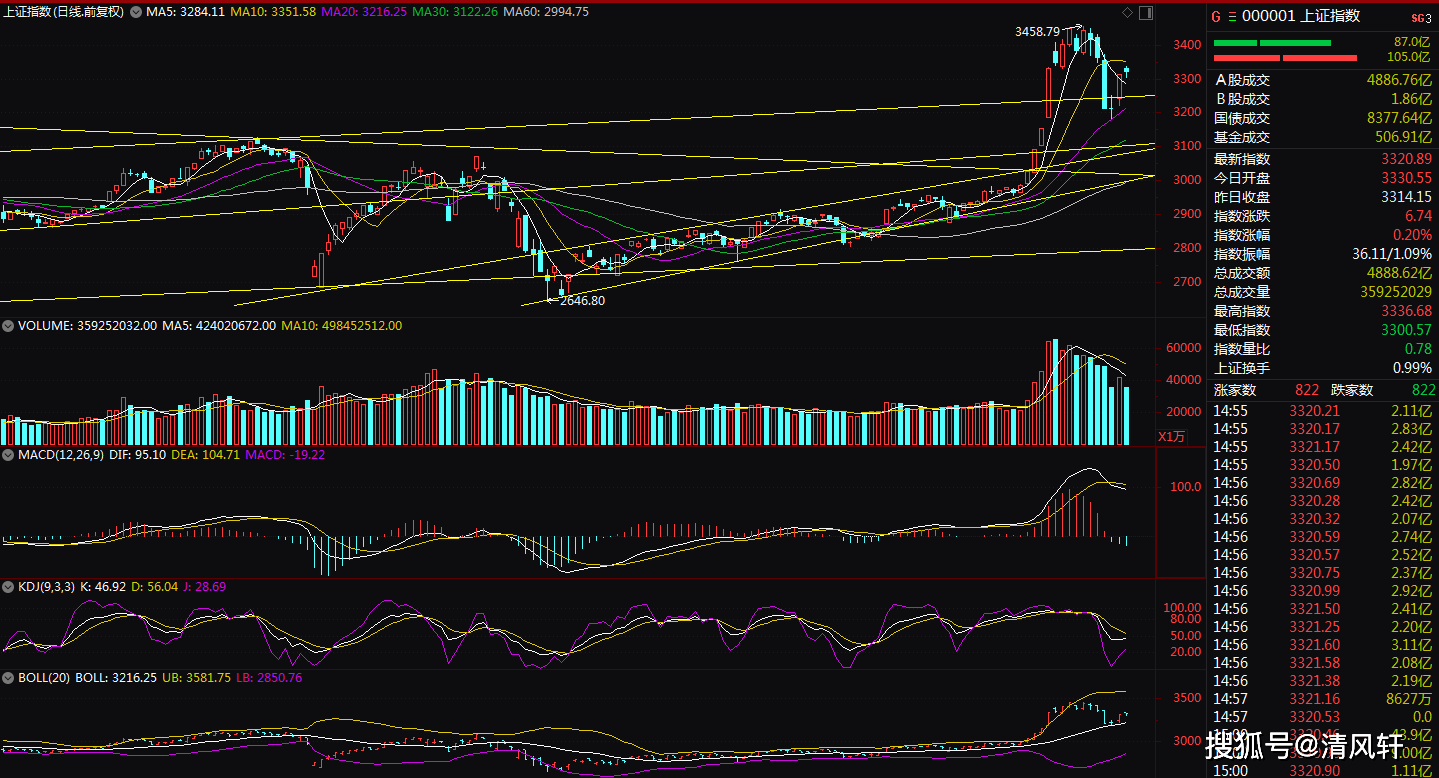Select the 基金成交 506.91亿 row
The height and width of the screenshot is (778, 1439).
1322,138
